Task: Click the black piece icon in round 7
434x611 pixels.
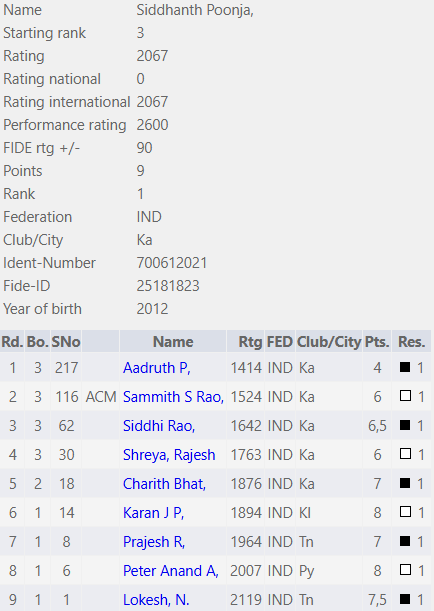Action: coord(405,540)
